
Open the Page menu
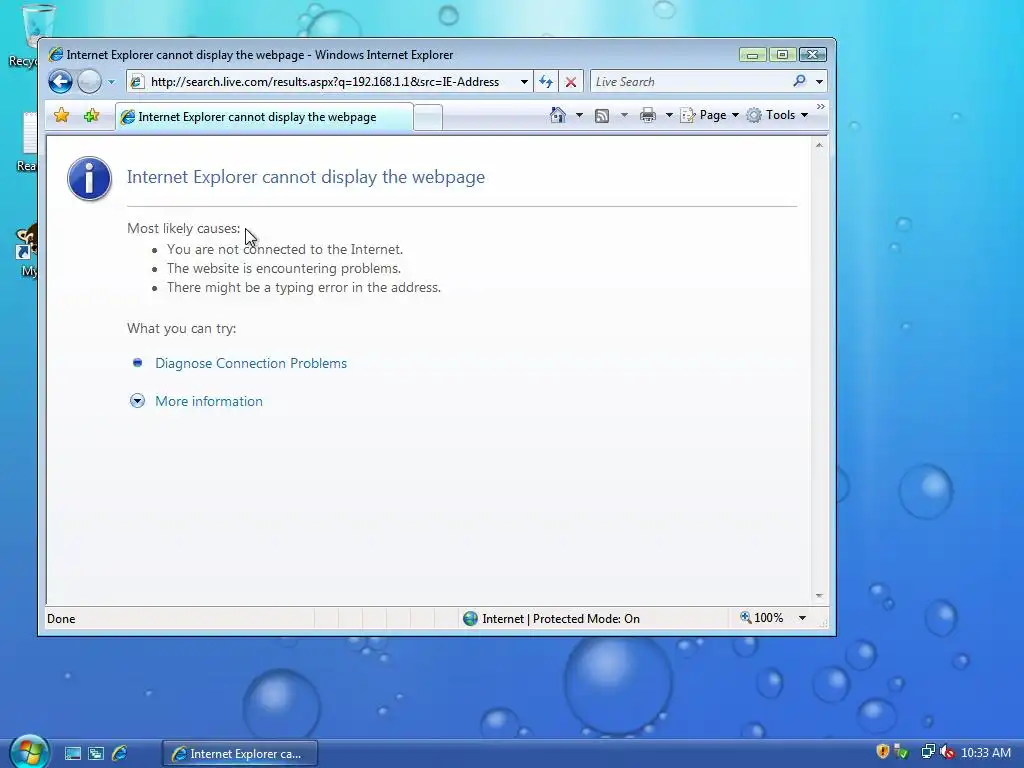tap(709, 115)
